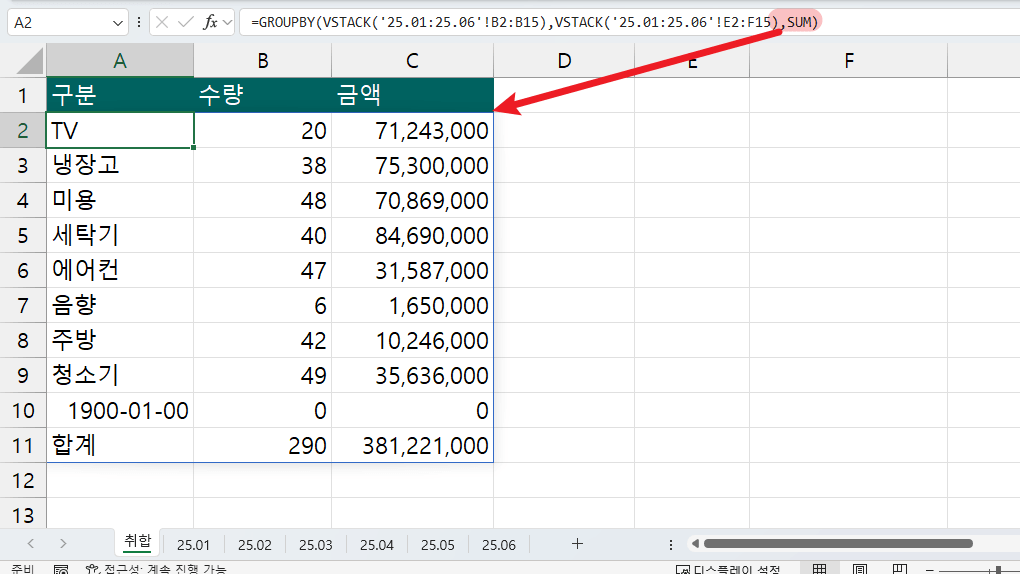Open the 25.06 sheet tab
The height and width of the screenshot is (574, 1020).
(498, 545)
